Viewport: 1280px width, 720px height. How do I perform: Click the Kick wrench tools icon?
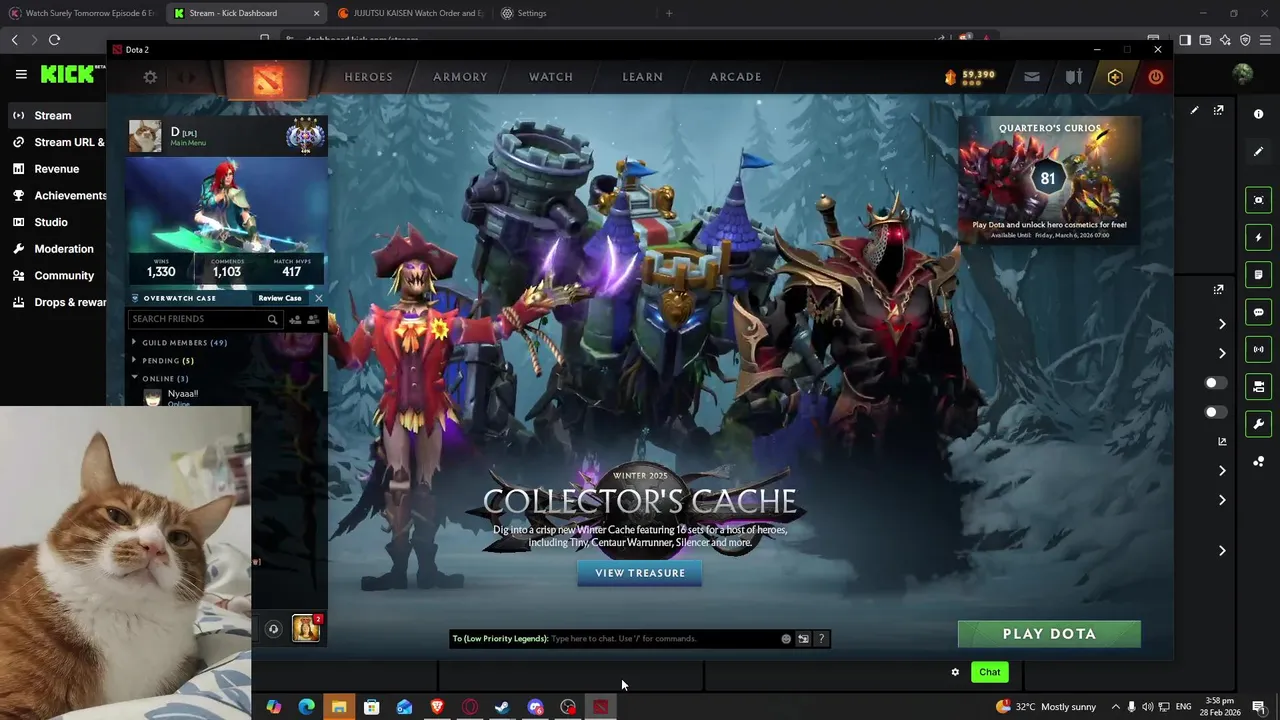coord(1259,424)
